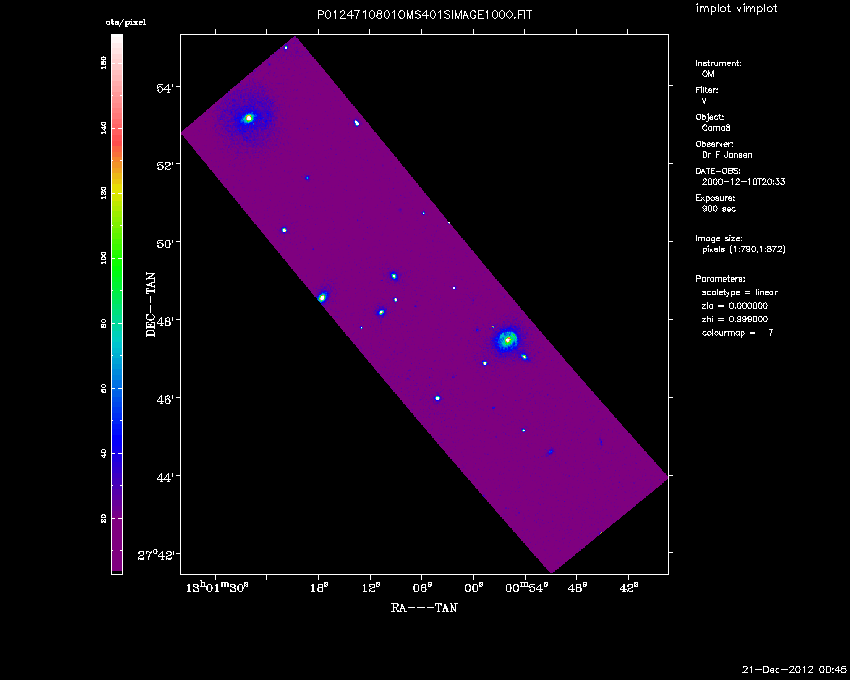Click the 44' declination tick label

pos(165,478)
